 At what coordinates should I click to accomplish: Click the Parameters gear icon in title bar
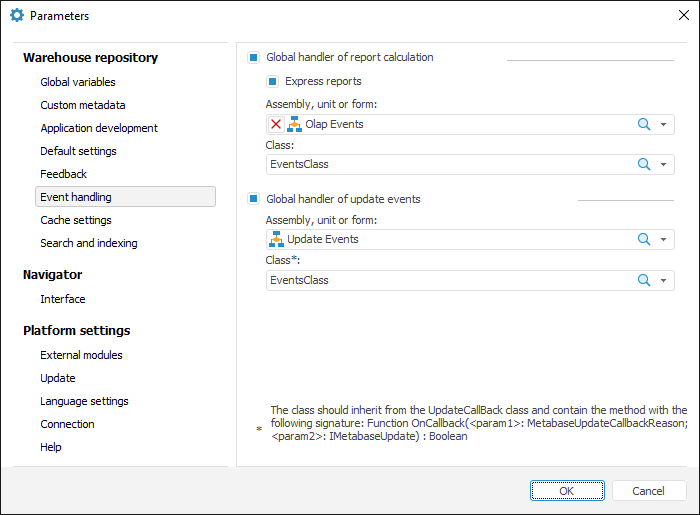tap(16, 16)
